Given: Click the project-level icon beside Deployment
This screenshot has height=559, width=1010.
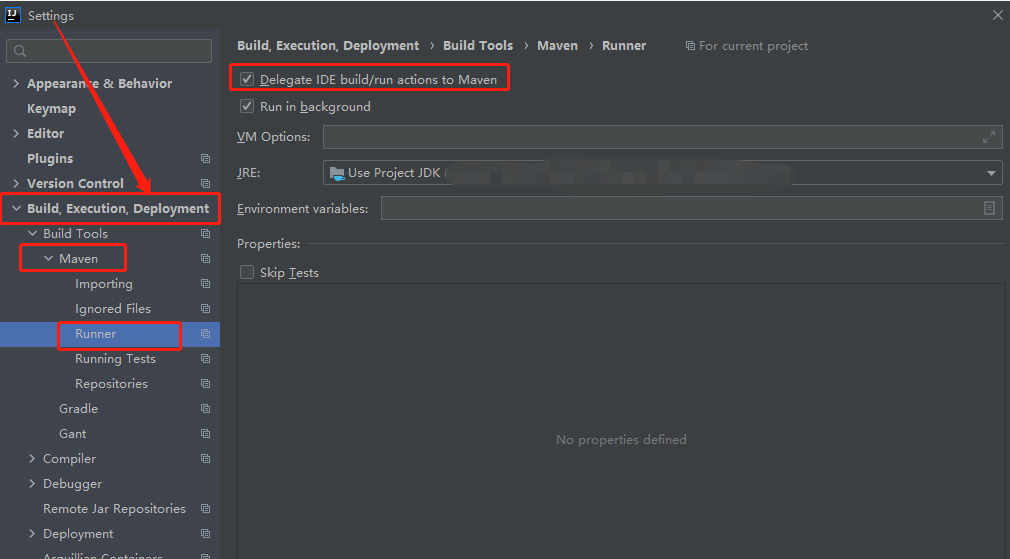Looking at the screenshot, I should pyautogui.click(x=205, y=534).
